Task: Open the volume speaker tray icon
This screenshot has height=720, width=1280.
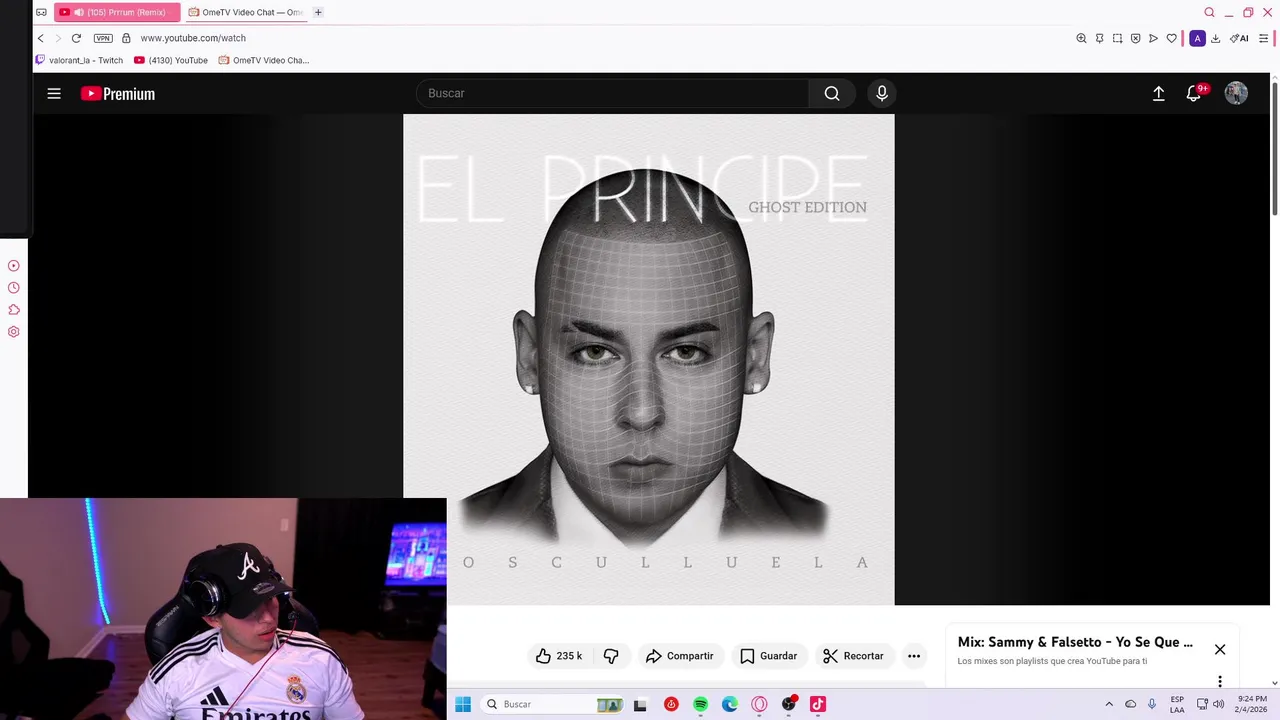Action: coord(1218,704)
